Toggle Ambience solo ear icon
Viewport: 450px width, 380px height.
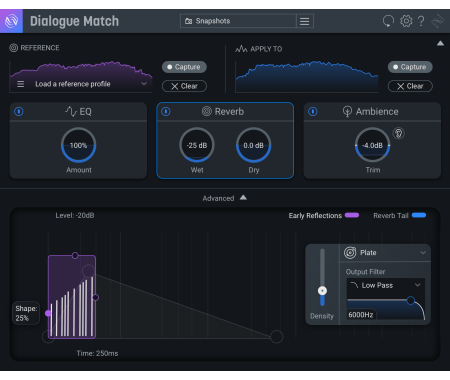click(399, 133)
